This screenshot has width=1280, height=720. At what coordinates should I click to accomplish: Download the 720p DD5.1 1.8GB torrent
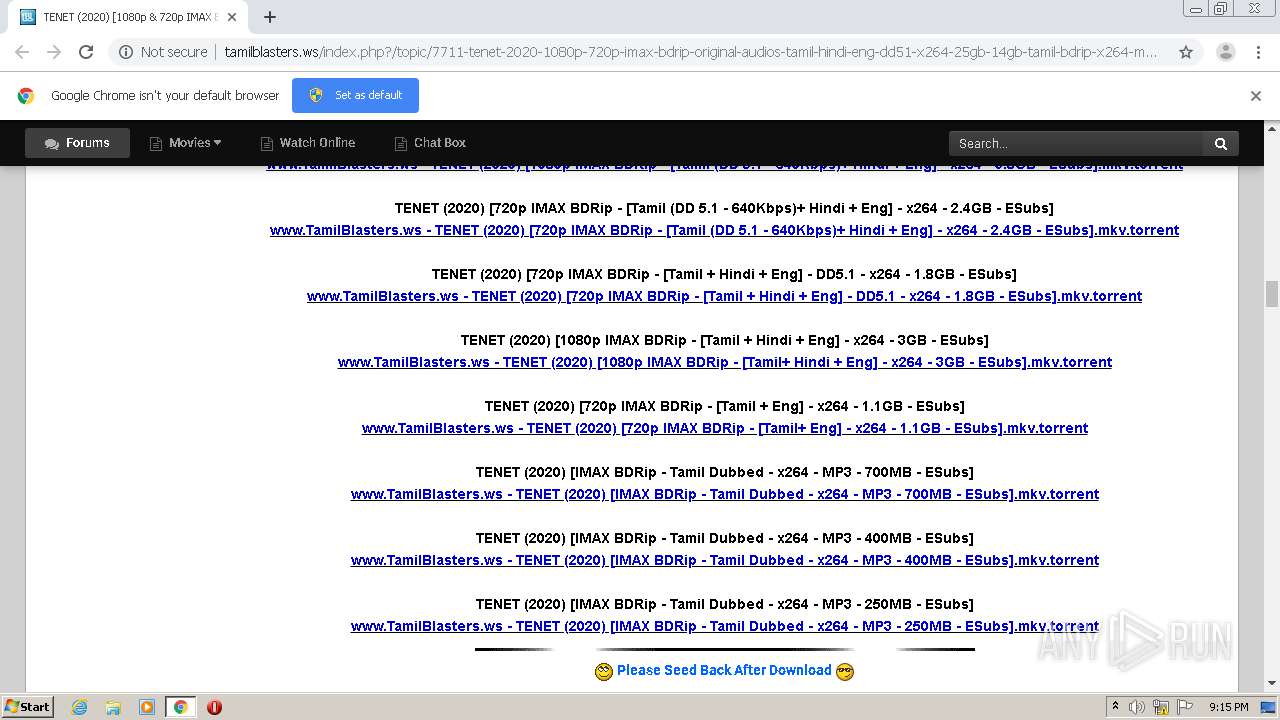pyautogui.click(x=724, y=296)
